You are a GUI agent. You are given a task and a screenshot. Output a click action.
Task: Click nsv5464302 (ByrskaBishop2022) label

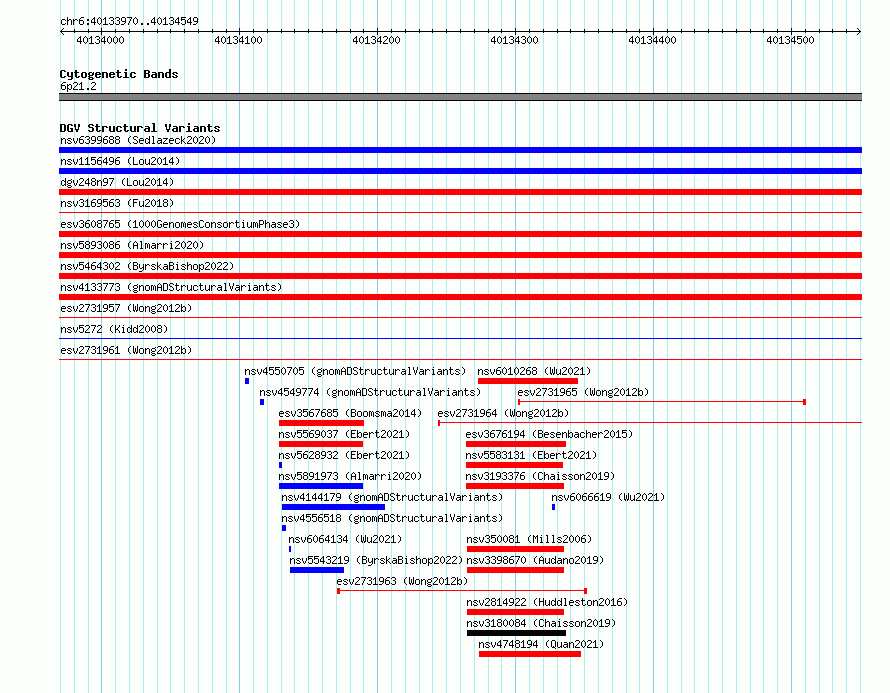(x=147, y=266)
